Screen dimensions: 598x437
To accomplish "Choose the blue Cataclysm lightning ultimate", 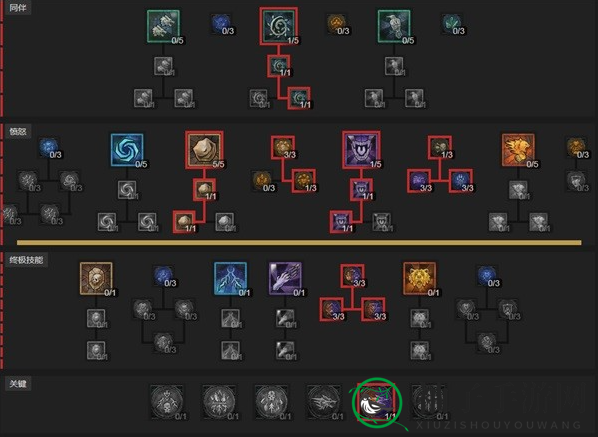I will click(x=230, y=279).
